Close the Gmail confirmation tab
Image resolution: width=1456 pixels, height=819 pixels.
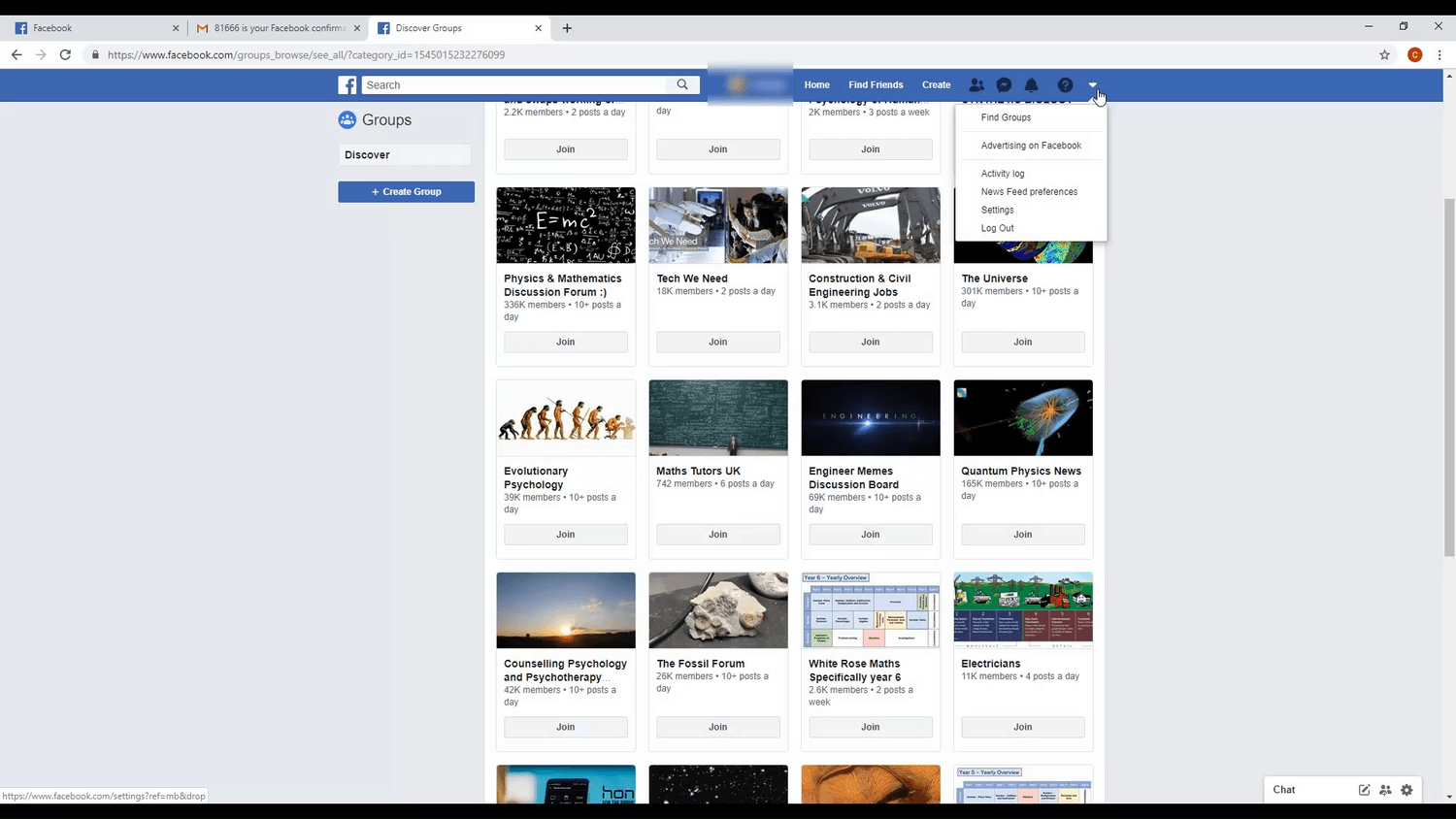(x=357, y=28)
